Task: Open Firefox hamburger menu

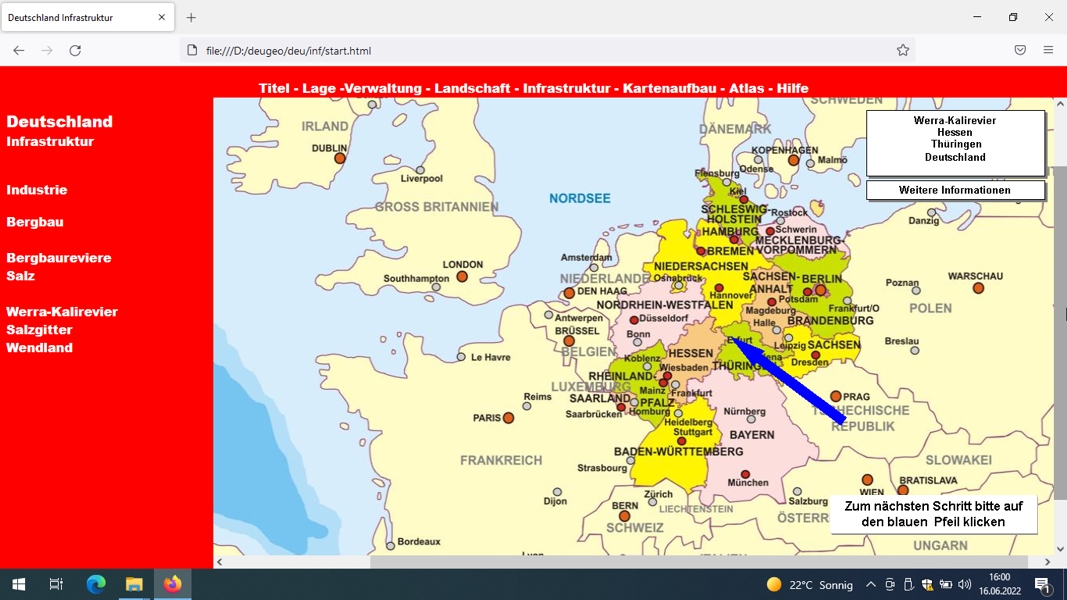Action: [1048, 50]
